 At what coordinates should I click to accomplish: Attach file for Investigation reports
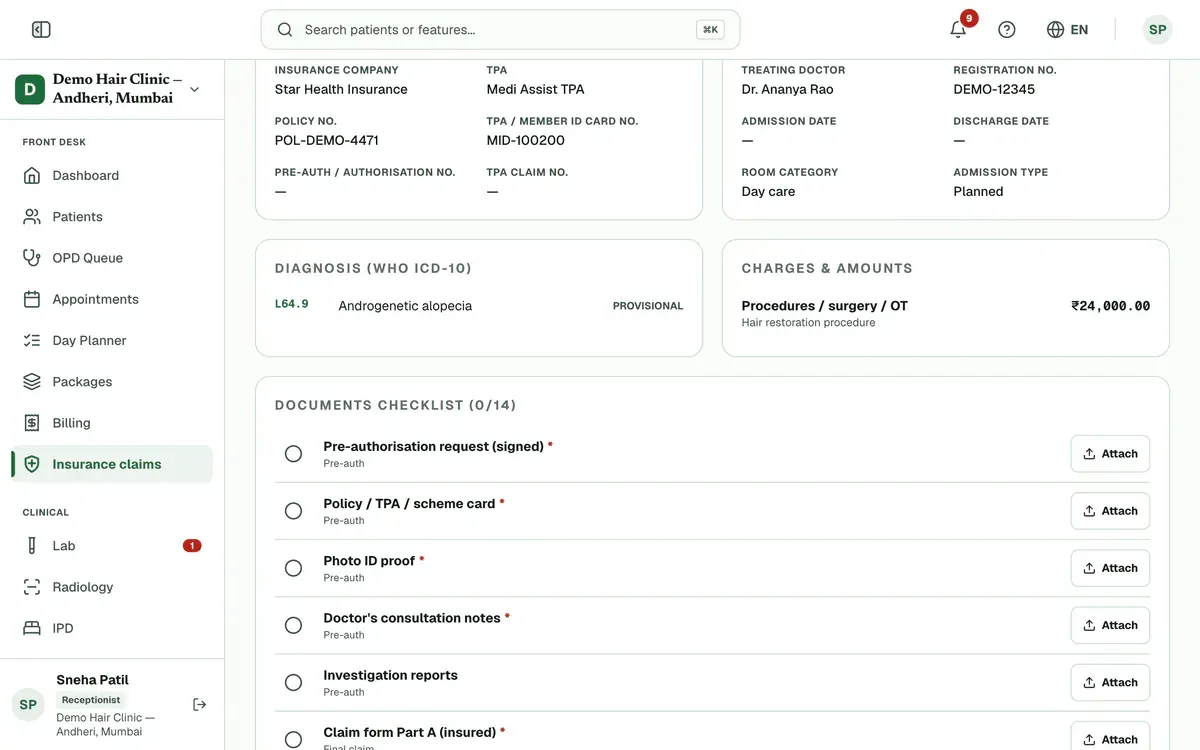coord(1110,682)
